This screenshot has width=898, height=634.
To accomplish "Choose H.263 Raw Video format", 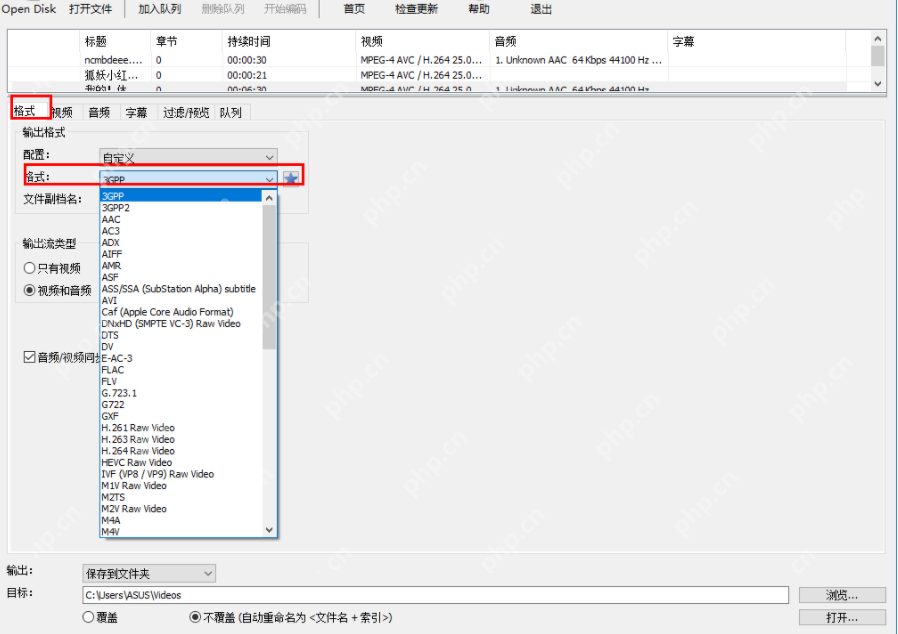I will tap(181, 439).
